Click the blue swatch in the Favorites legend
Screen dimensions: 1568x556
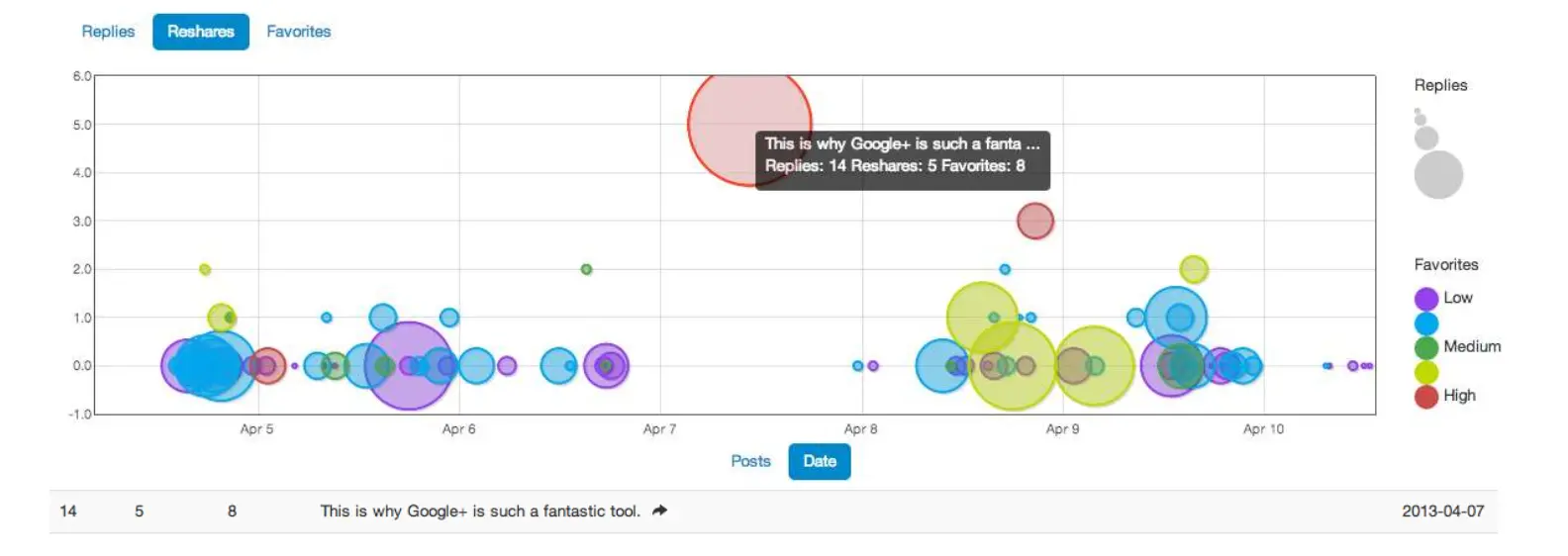[x=1425, y=324]
